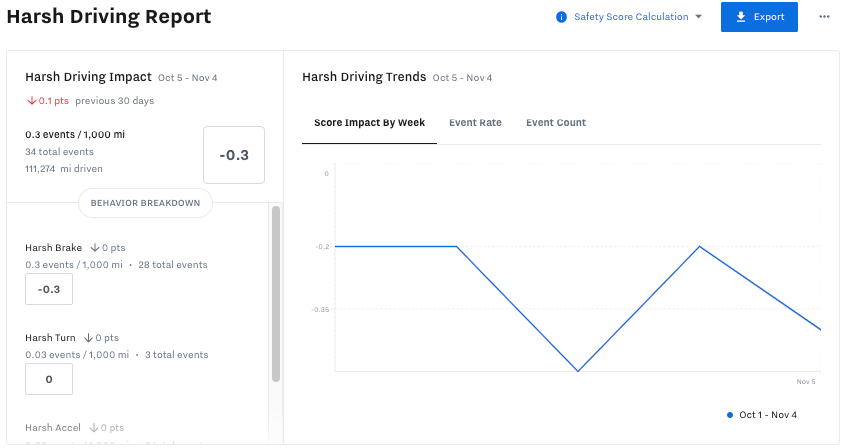The width and height of the screenshot is (843, 448).
Task: Click the Safety Score Calculation link
Action: [x=631, y=17]
